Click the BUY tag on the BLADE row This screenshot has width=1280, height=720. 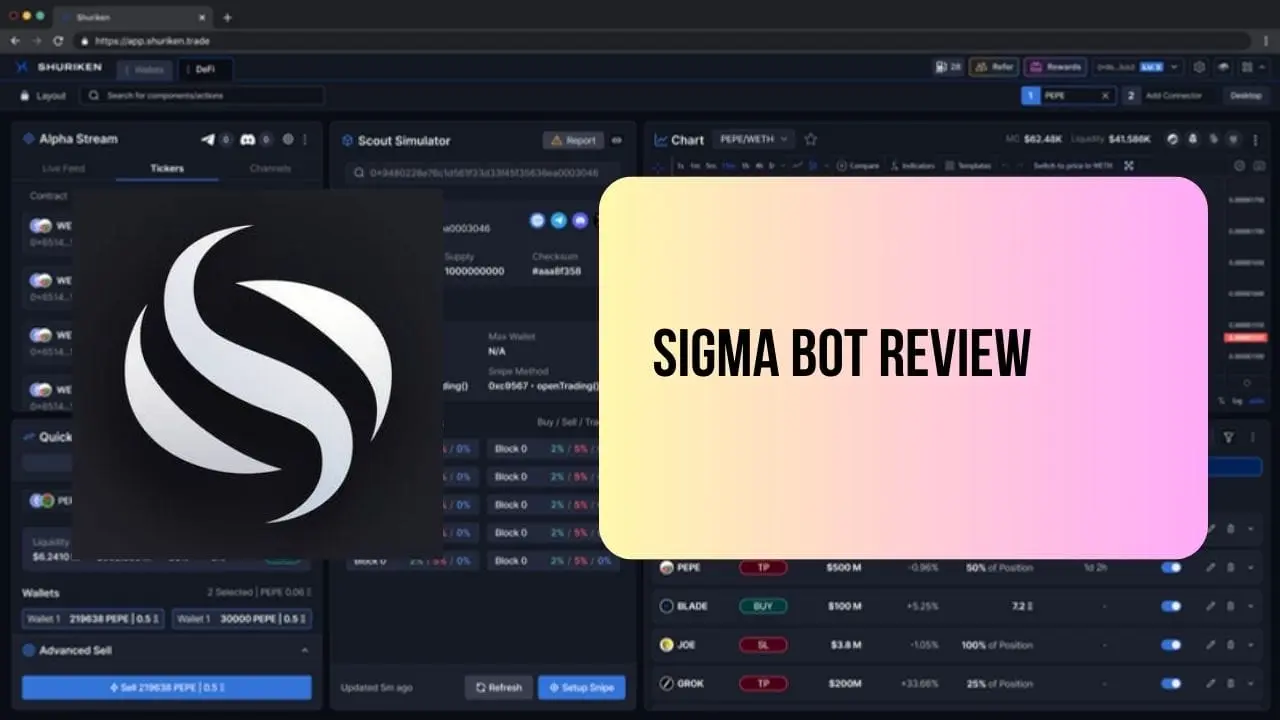coord(763,606)
